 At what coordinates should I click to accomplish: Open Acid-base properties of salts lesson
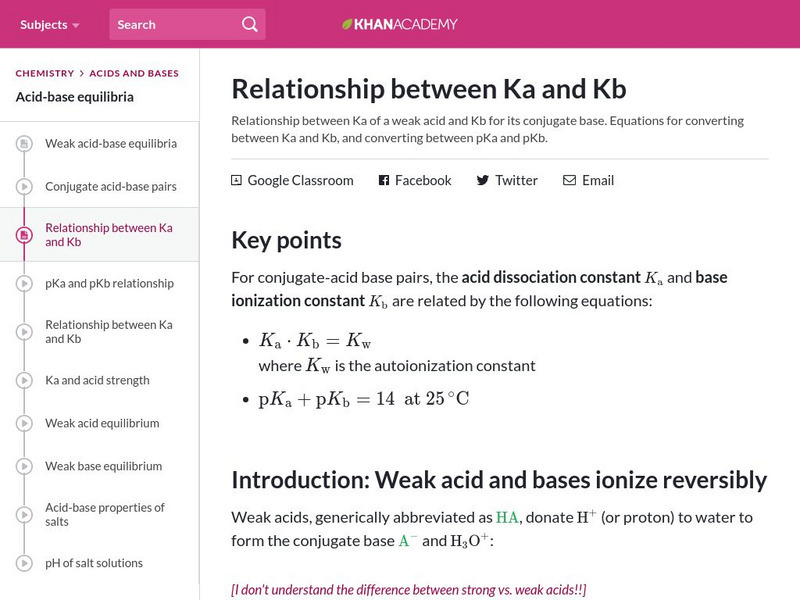point(105,514)
